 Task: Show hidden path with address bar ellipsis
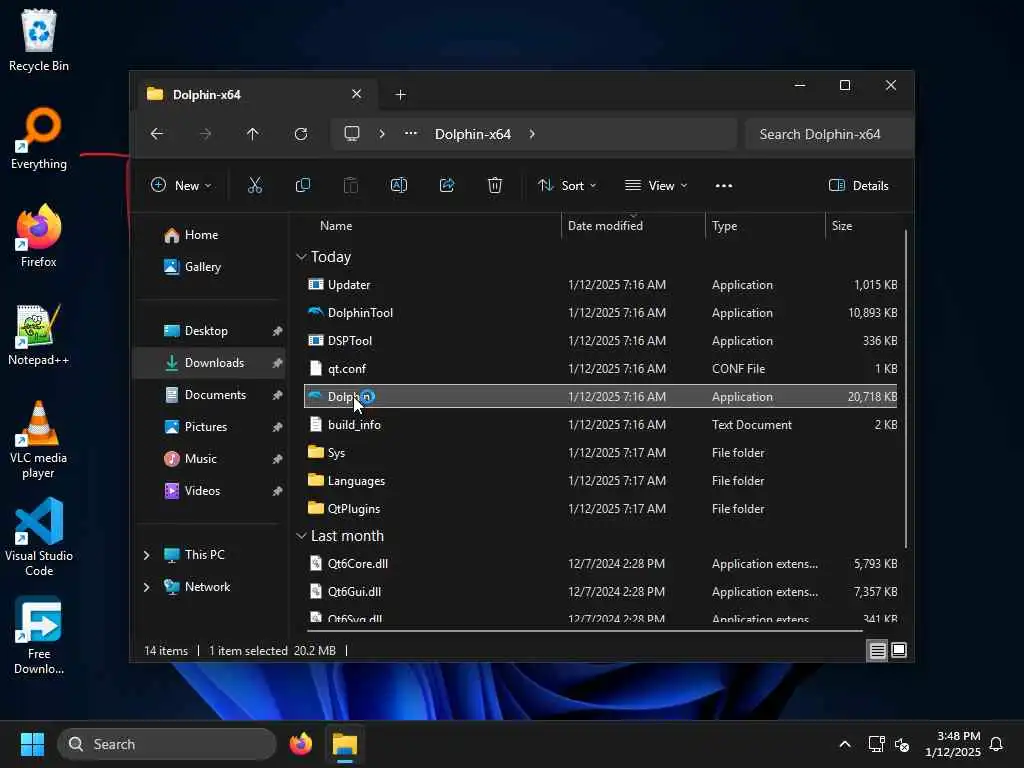[410, 133]
